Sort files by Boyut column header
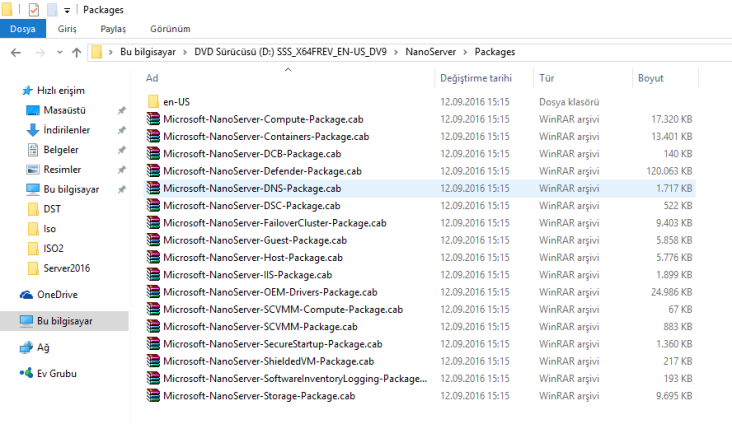Image resolution: width=732 pixels, height=424 pixels. click(x=649, y=78)
